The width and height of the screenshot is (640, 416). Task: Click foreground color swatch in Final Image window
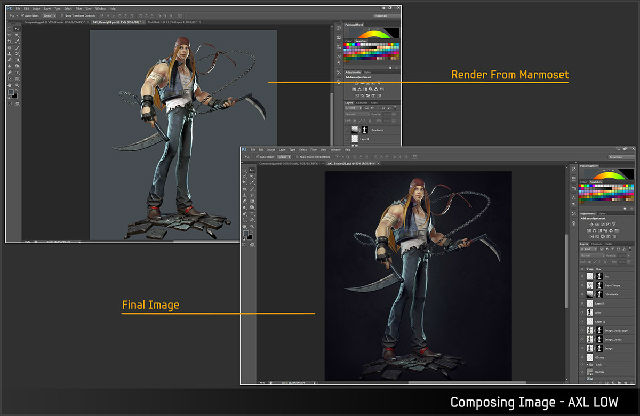(246, 233)
